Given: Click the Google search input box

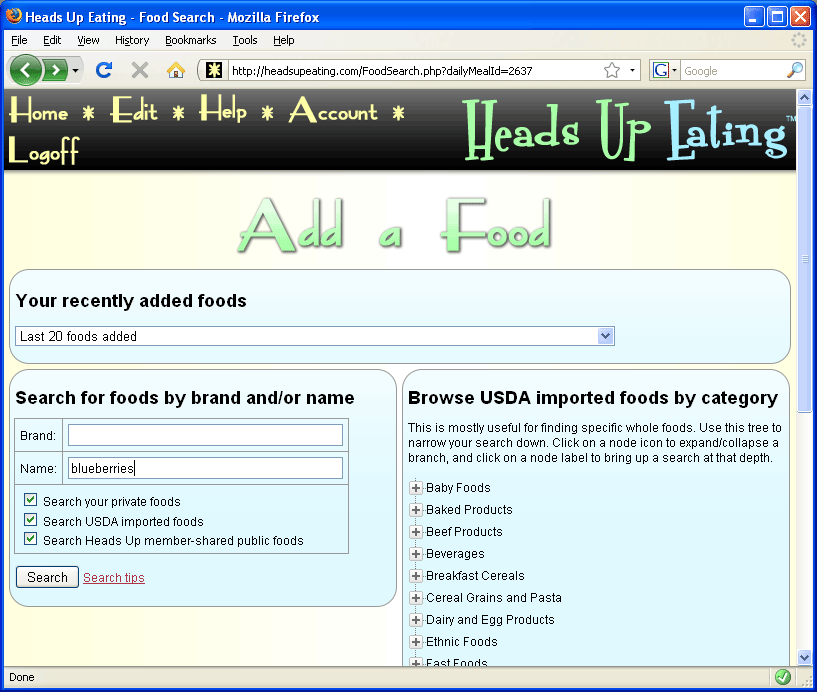Looking at the screenshot, I should coord(733,70).
